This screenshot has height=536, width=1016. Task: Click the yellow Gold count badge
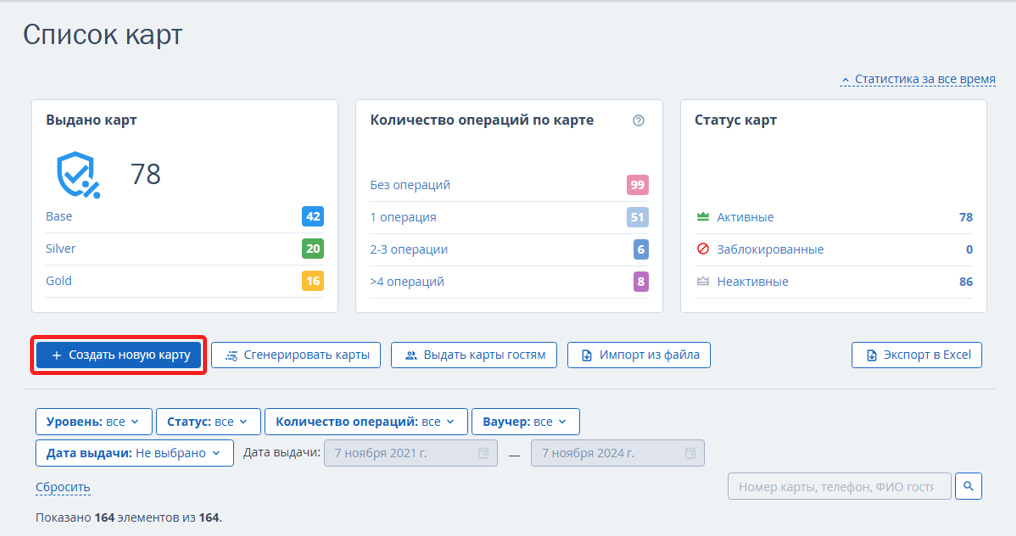click(x=313, y=281)
